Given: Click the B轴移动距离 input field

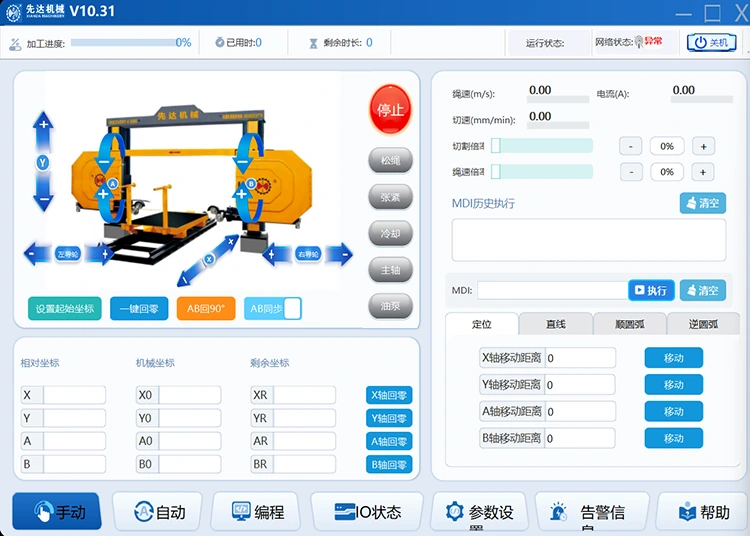Looking at the screenshot, I should (580, 438).
